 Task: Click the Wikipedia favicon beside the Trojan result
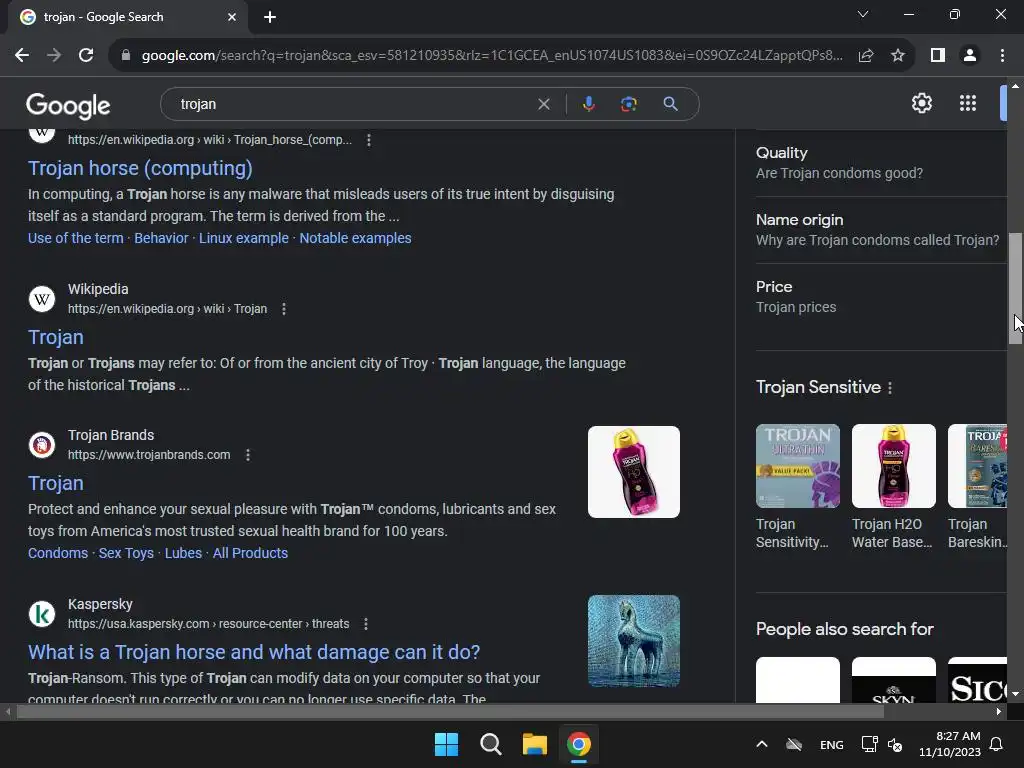click(x=42, y=299)
